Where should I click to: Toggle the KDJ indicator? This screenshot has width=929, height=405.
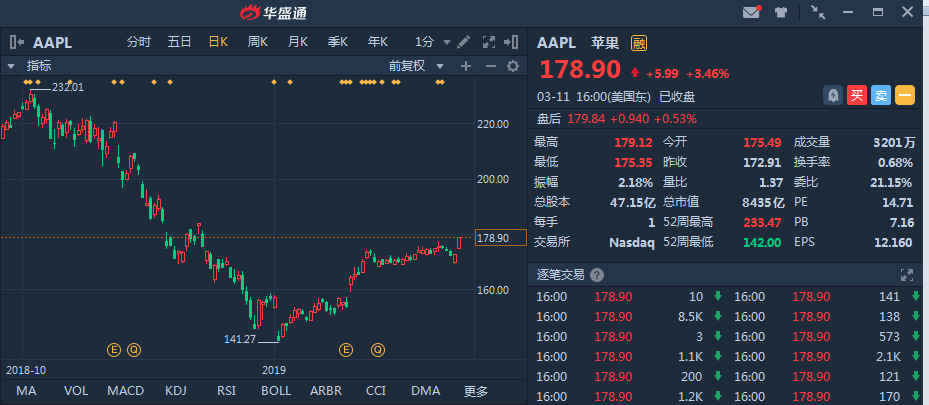175,391
